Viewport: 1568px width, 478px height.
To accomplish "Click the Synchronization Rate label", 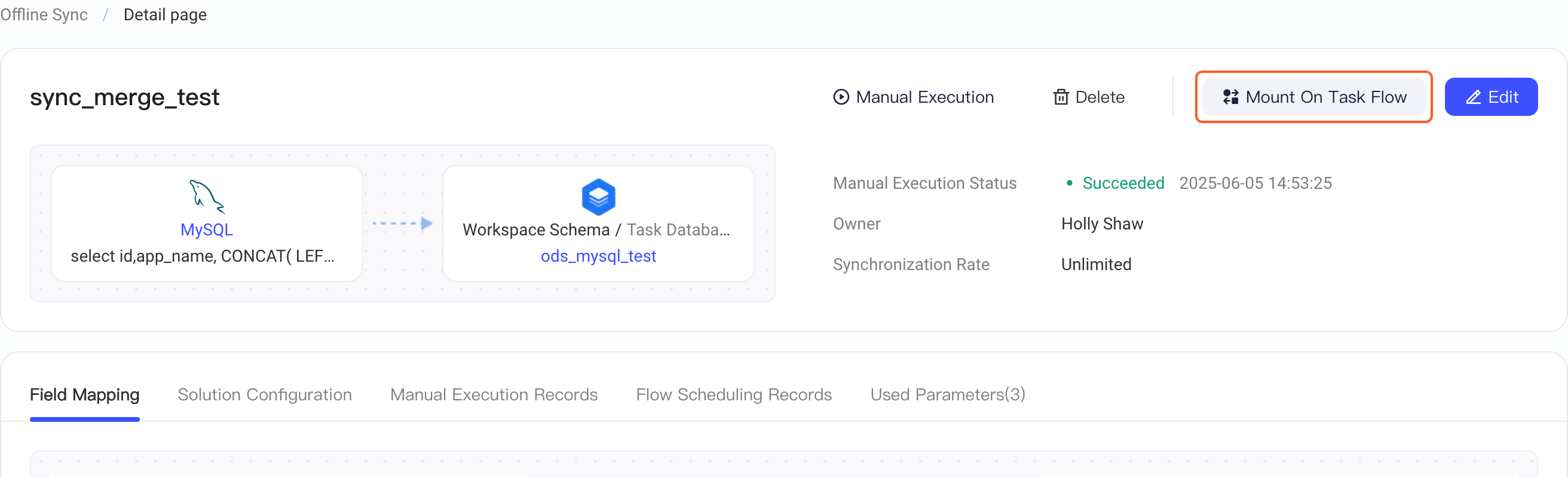I will tap(911, 264).
